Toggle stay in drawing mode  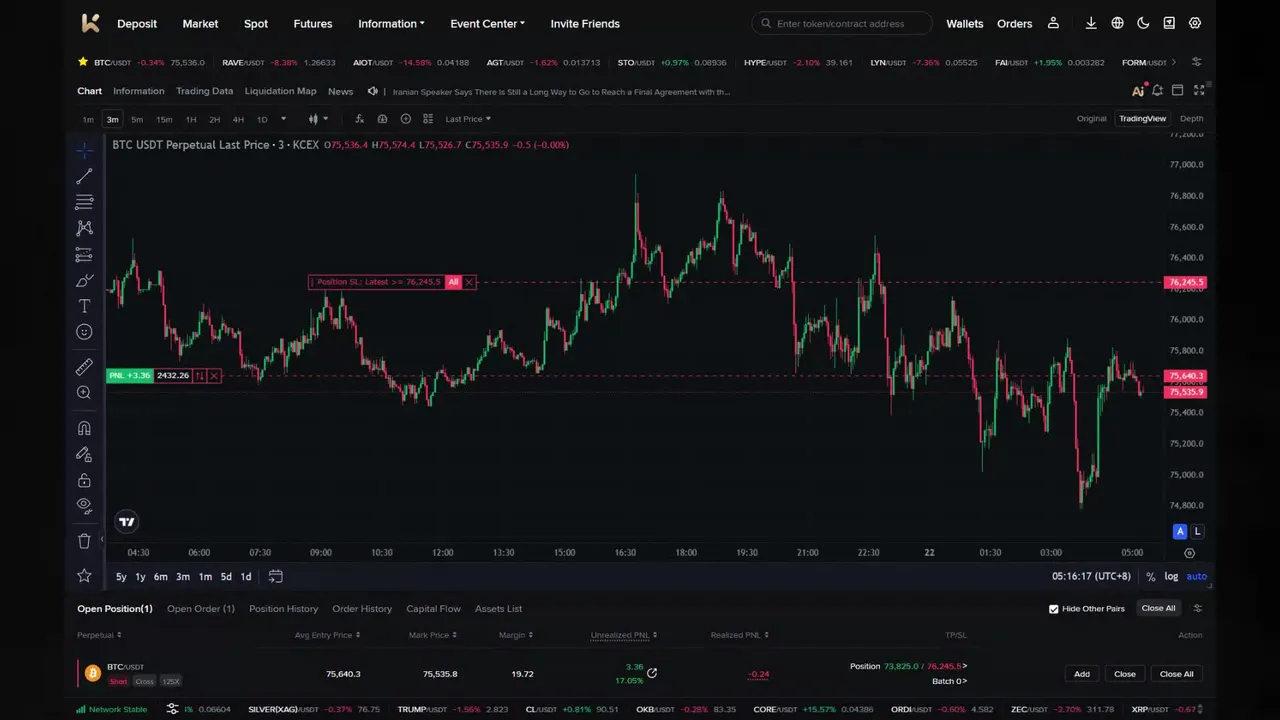pos(85,454)
